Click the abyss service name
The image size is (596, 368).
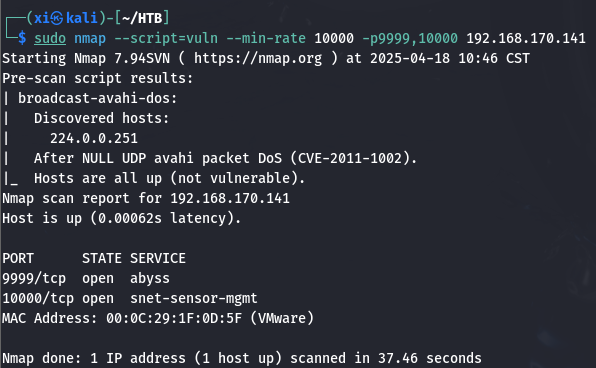click(150, 279)
